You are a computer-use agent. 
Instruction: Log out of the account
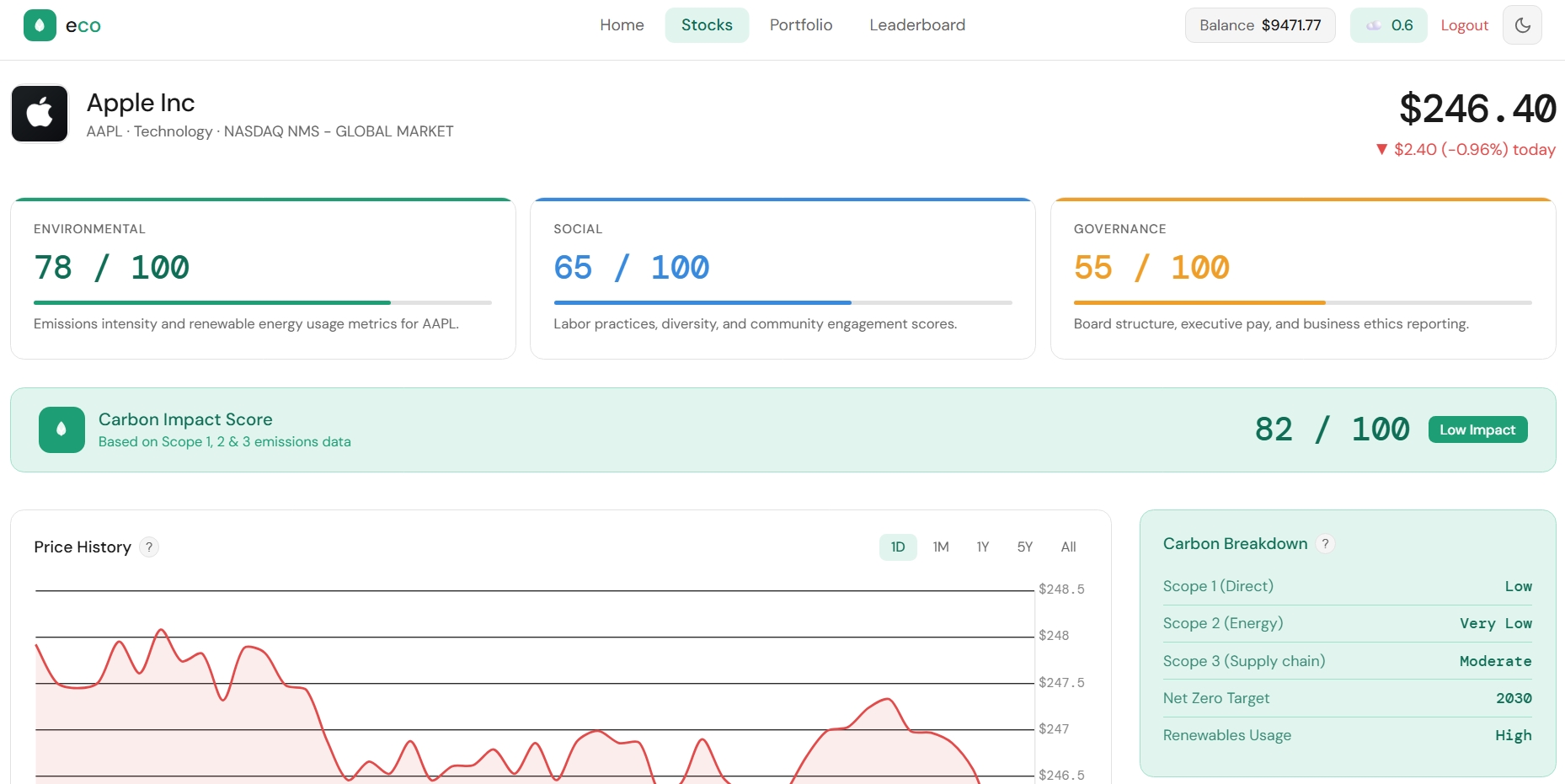(1465, 25)
